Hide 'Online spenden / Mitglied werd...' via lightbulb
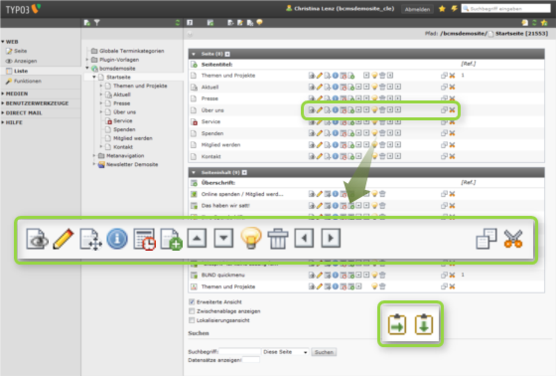The image size is (556, 376). tap(374, 194)
